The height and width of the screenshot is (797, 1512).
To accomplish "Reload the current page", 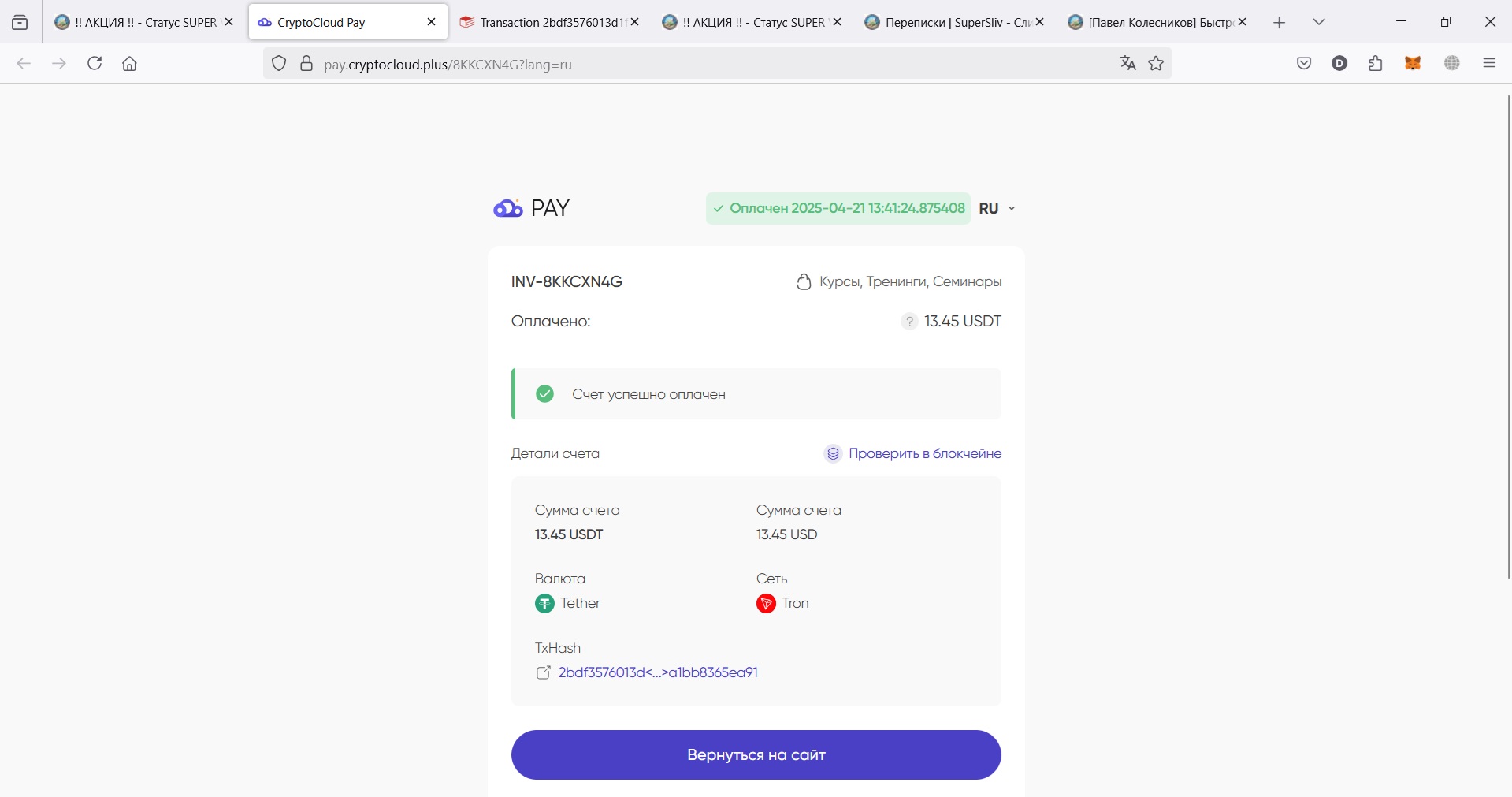I will [95, 64].
